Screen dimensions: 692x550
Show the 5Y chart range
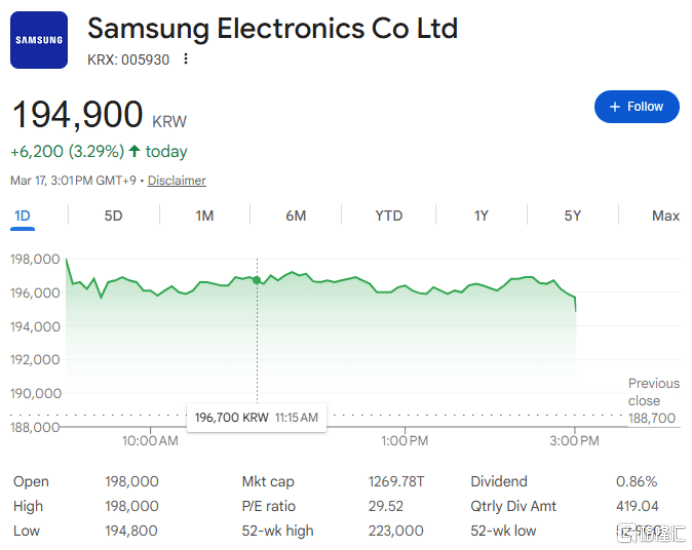(572, 216)
